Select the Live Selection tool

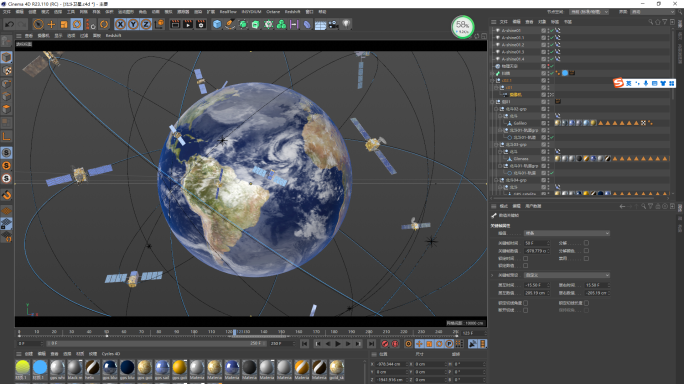point(38,24)
